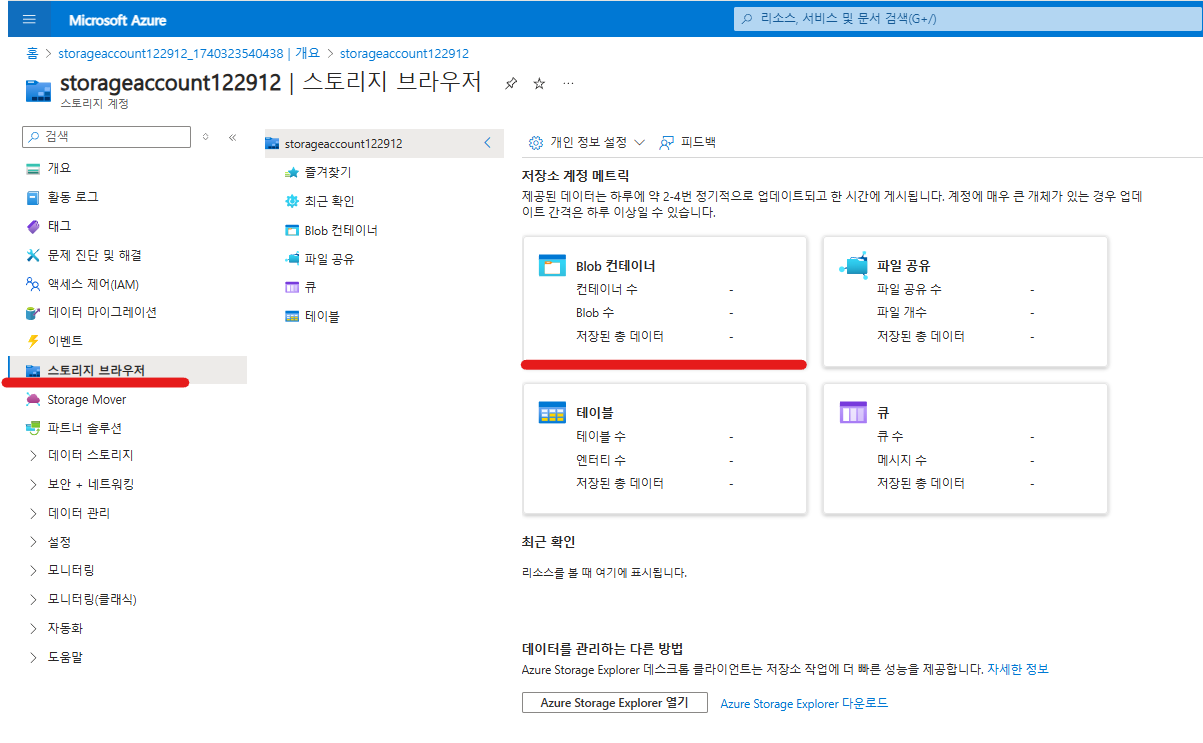Screen dimensions: 1203x743
Task: Click the Blob 컨테이너 card icon
Action: (x=552, y=265)
